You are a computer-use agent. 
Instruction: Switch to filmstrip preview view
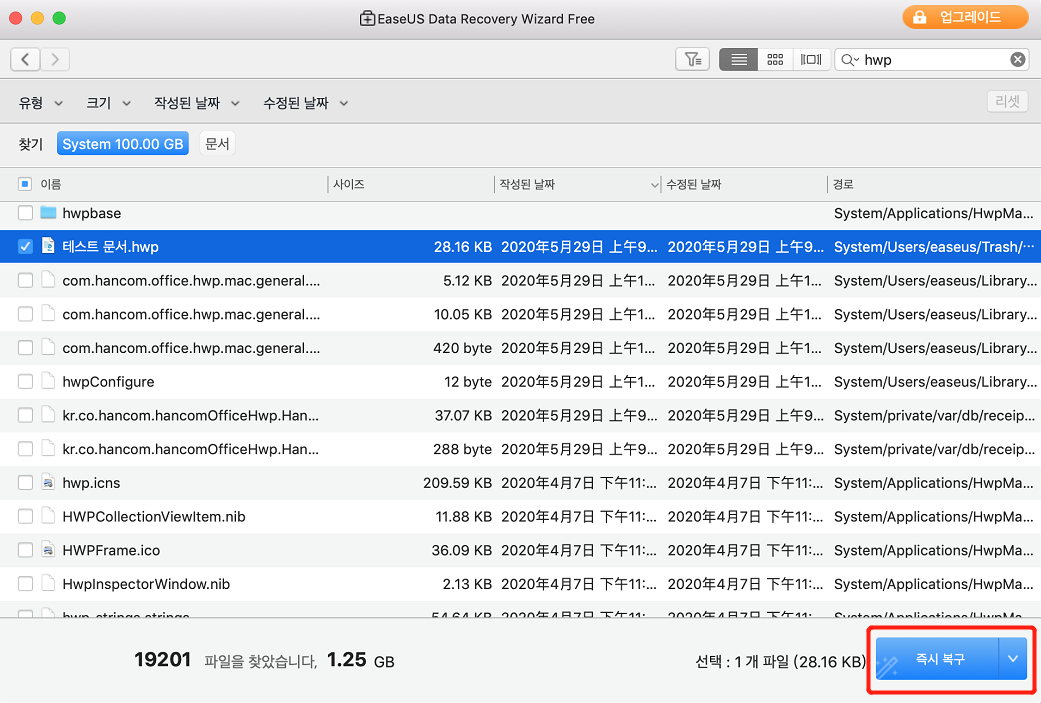811,60
